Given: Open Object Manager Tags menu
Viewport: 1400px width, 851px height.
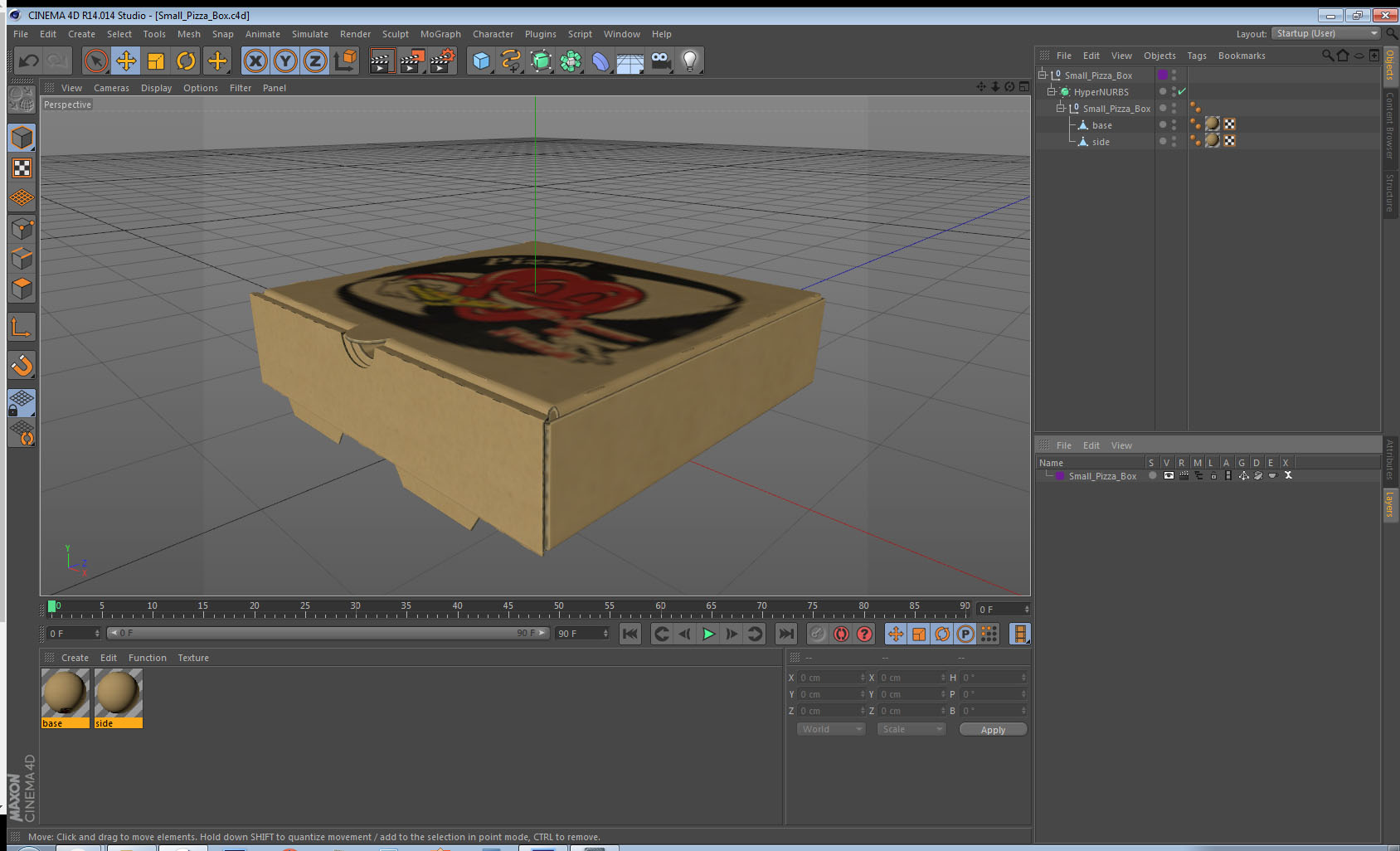Looking at the screenshot, I should click(x=1196, y=56).
